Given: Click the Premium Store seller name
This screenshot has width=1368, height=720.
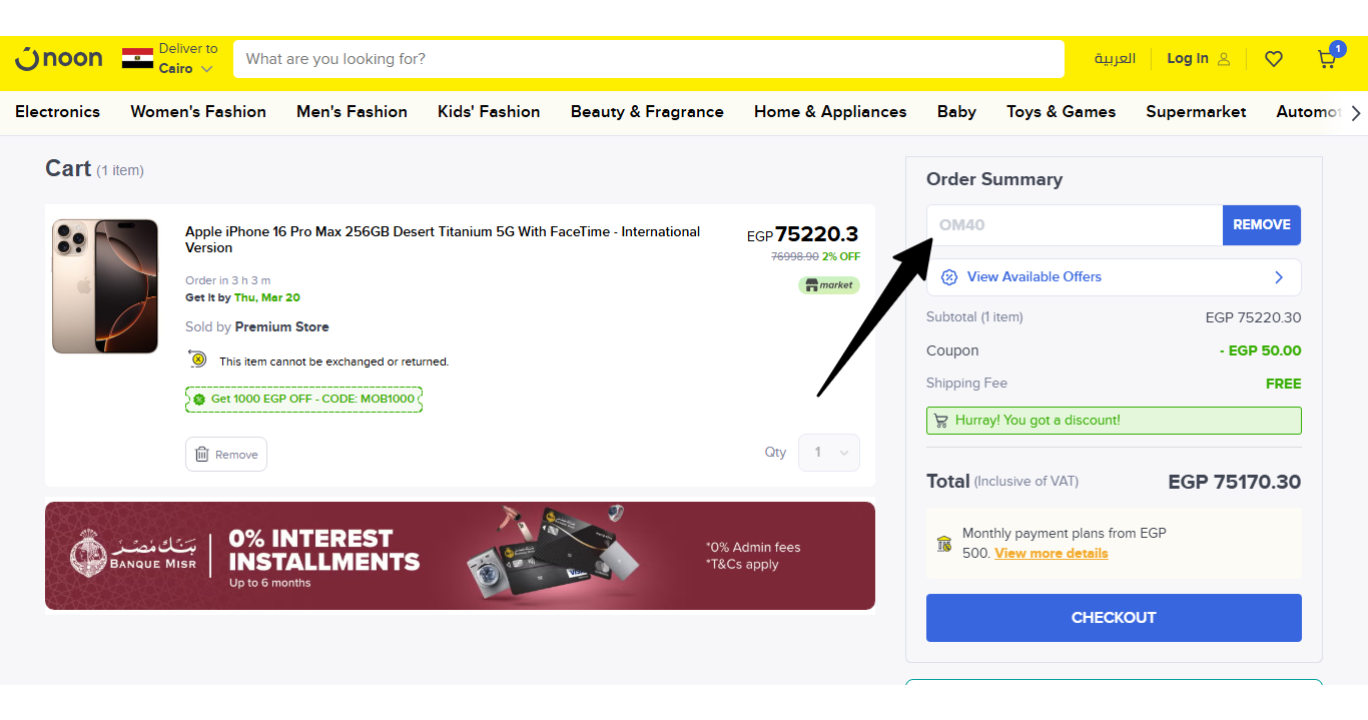Looking at the screenshot, I should click(282, 327).
